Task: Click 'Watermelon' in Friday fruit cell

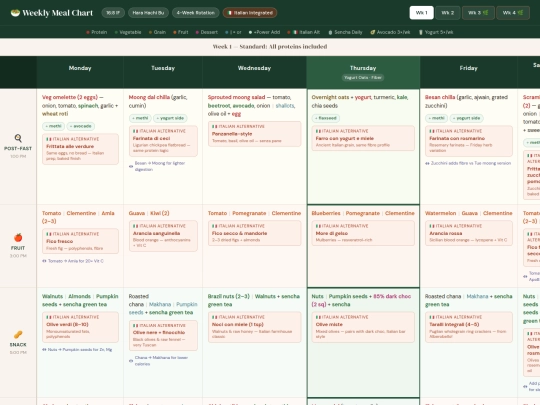Action: click(x=440, y=213)
